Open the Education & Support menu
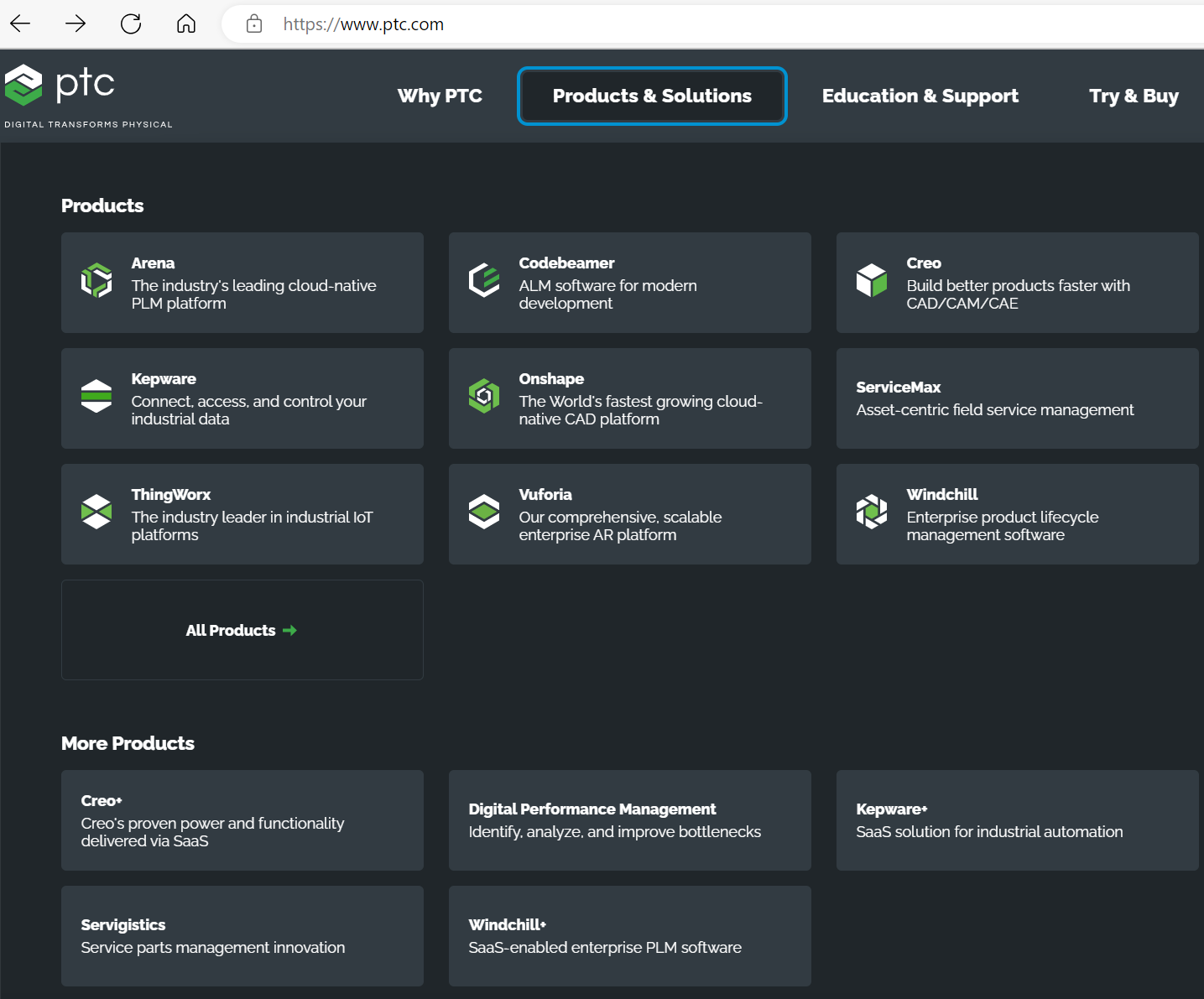This screenshot has width=1204, height=999. pyautogui.click(x=920, y=96)
